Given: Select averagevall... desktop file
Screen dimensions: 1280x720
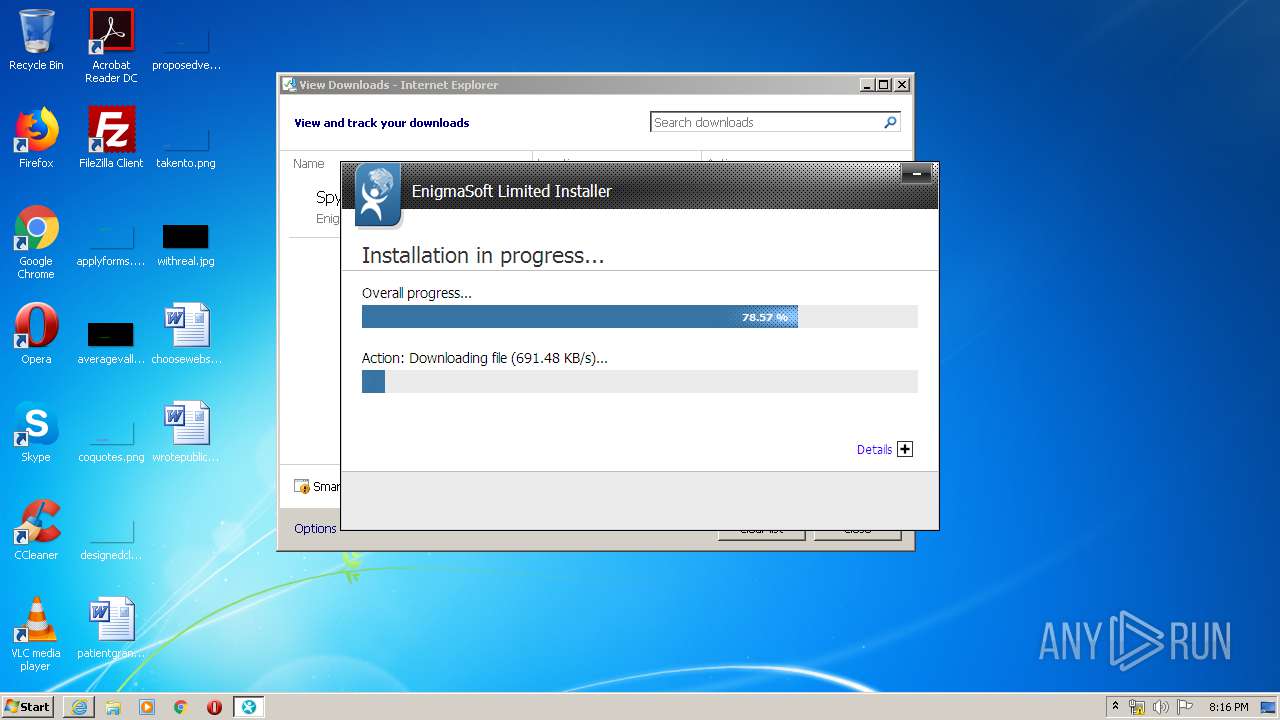Looking at the screenshot, I should coord(111,341).
